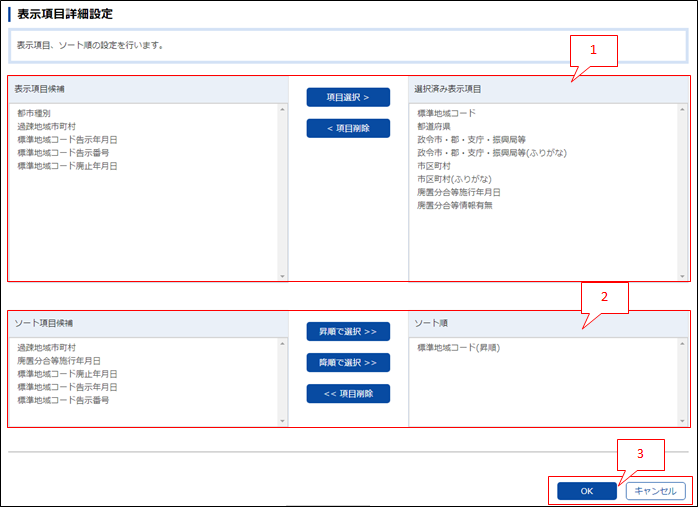Image resolution: width=698 pixels, height=507 pixels.
Task: Click up arrow of 表示項目候補 scrollbar
Action: pos(282,110)
